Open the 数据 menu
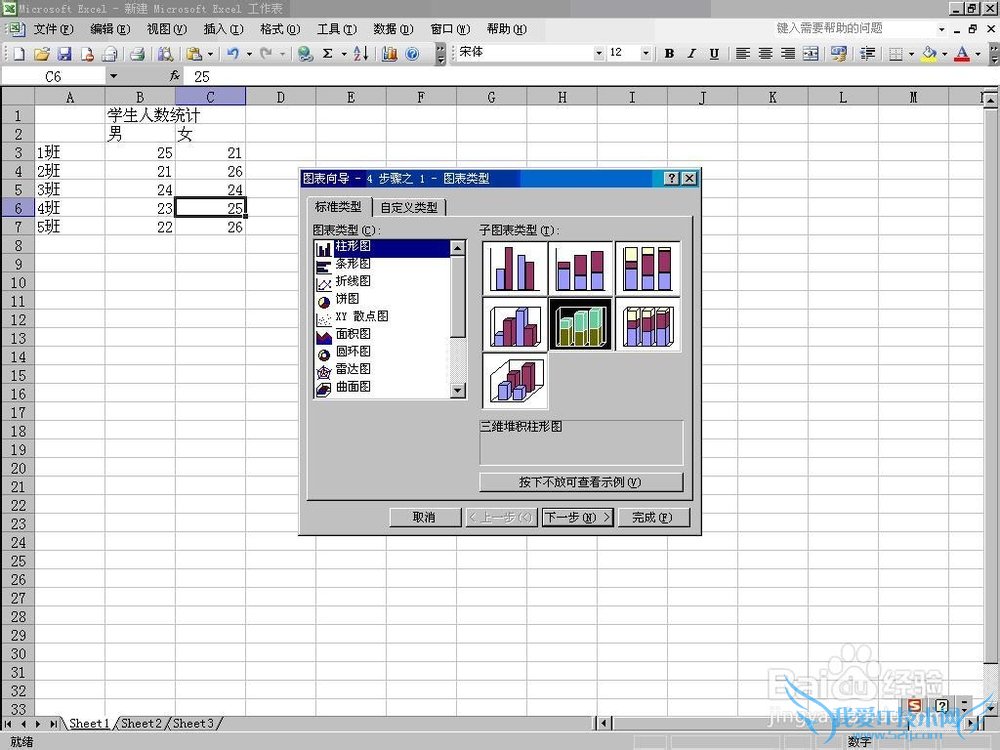 (391, 29)
